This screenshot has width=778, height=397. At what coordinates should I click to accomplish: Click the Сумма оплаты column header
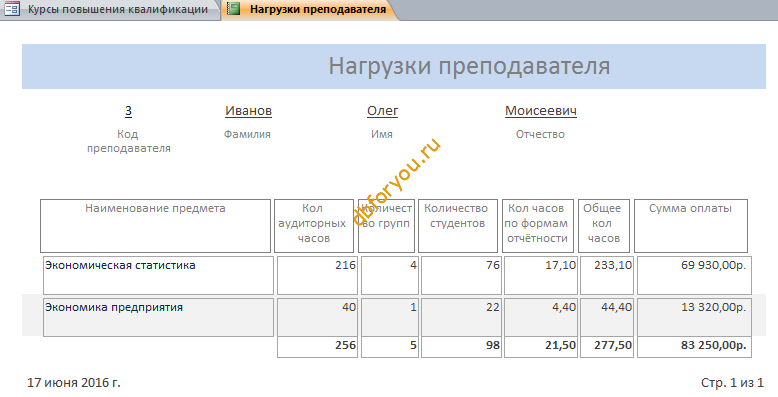691,226
